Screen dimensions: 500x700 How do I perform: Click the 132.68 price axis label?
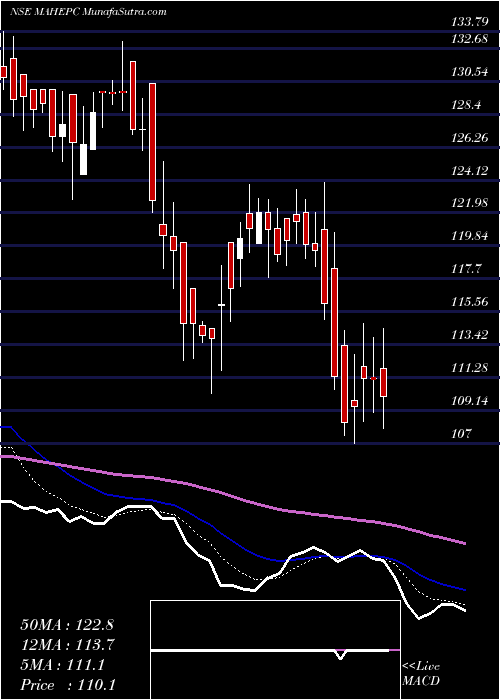(469, 39)
